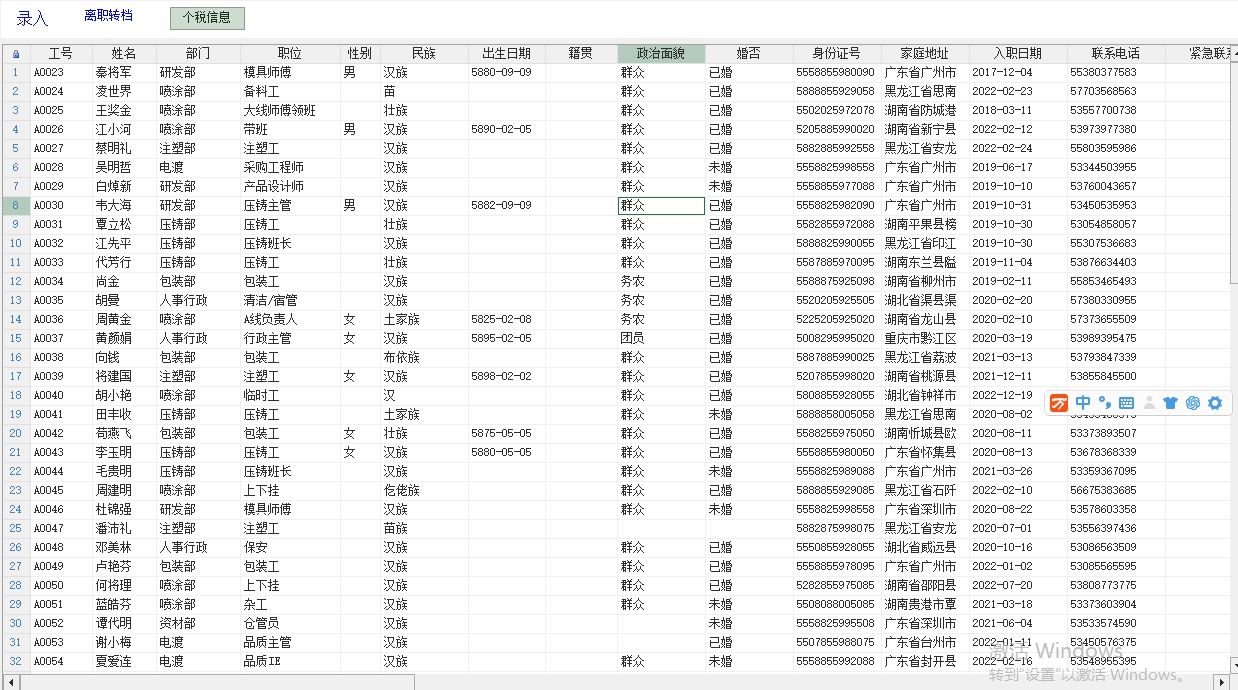Click position cell 仓管员
The width and height of the screenshot is (1238, 690).
290,624
